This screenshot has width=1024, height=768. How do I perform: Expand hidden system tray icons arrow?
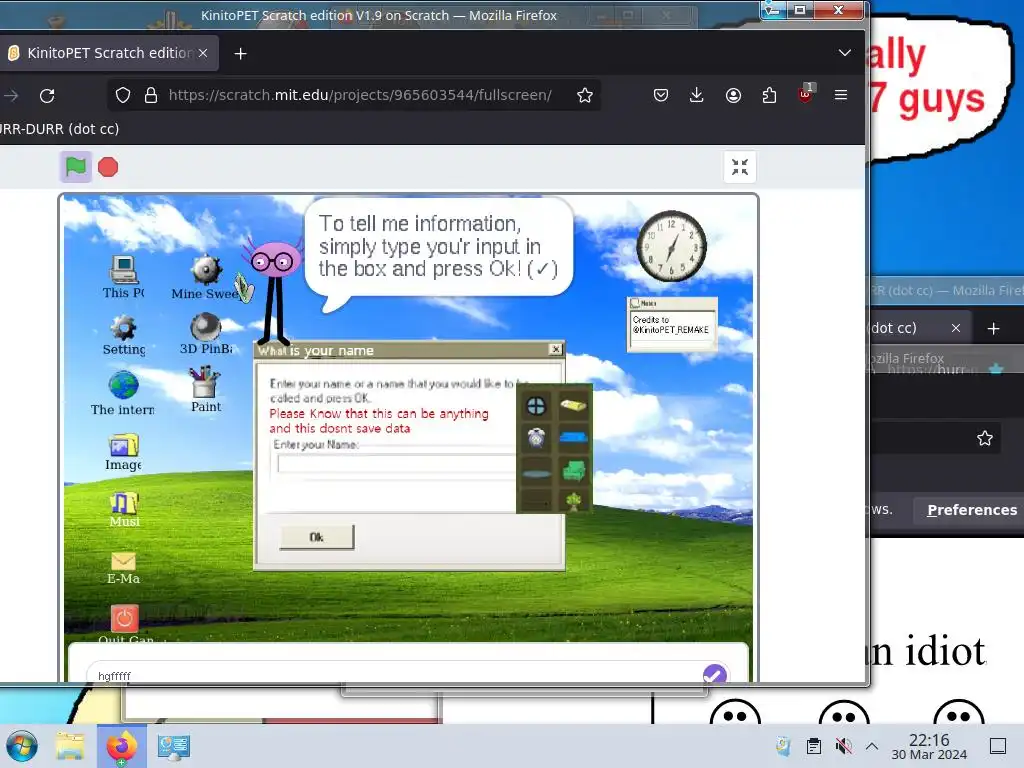[x=872, y=746]
